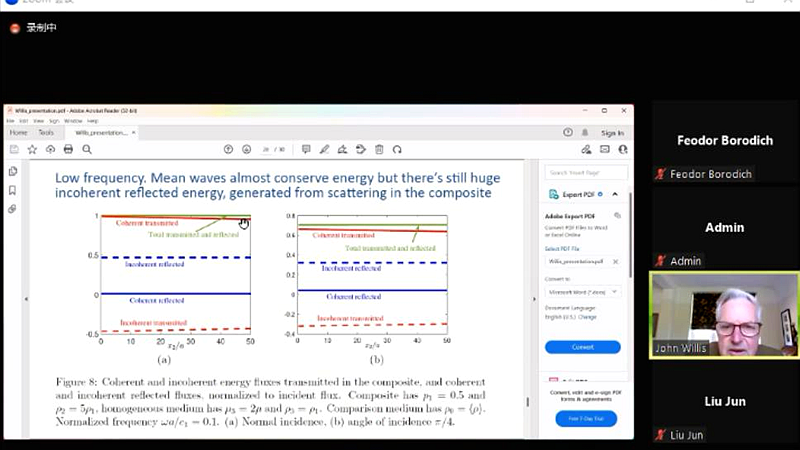Bookmark the file with the star icon
The width and height of the screenshot is (800, 450).
coord(32,149)
